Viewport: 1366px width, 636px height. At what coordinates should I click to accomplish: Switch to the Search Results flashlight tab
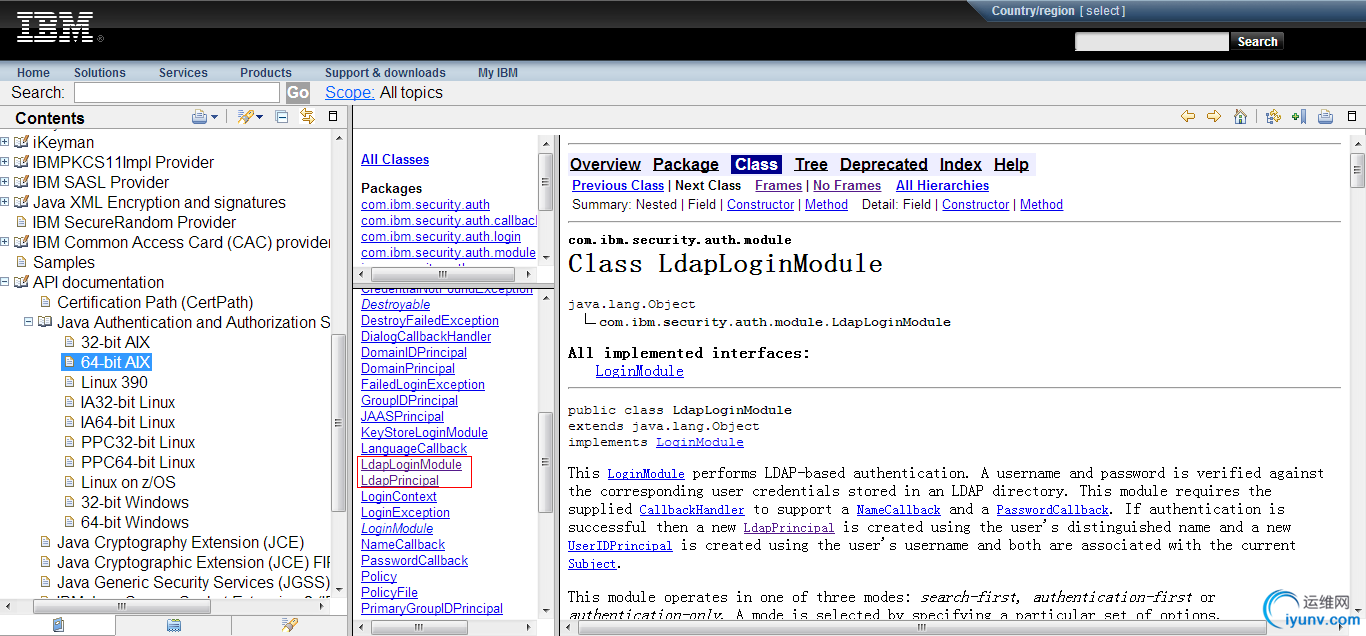click(x=289, y=625)
